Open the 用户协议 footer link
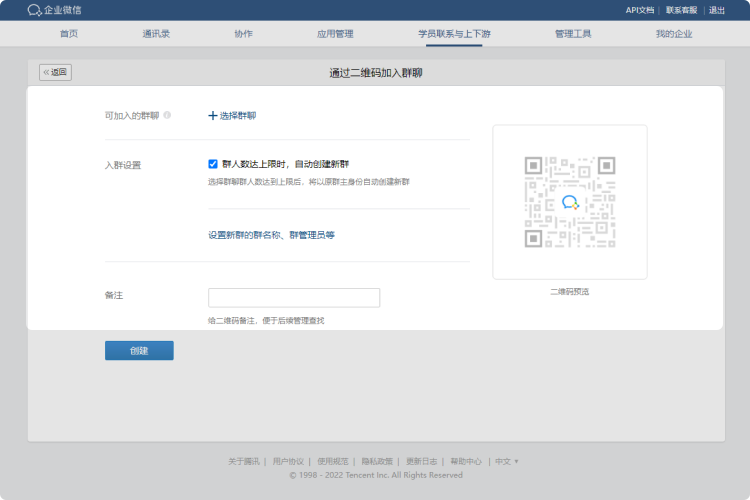The image size is (750, 500). click(x=288, y=461)
